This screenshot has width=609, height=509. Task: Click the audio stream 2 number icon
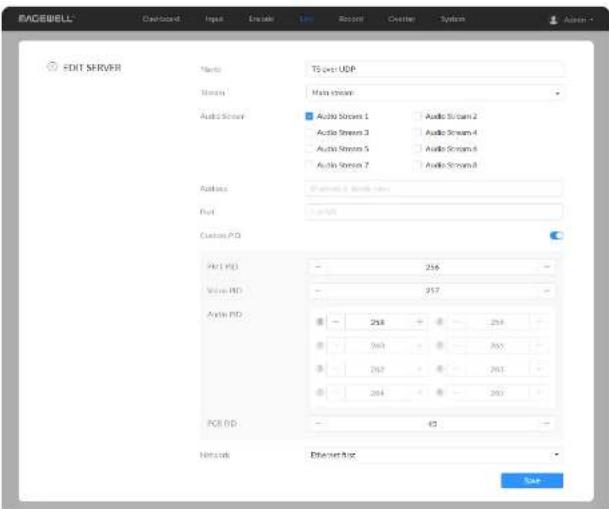[x=440, y=322]
